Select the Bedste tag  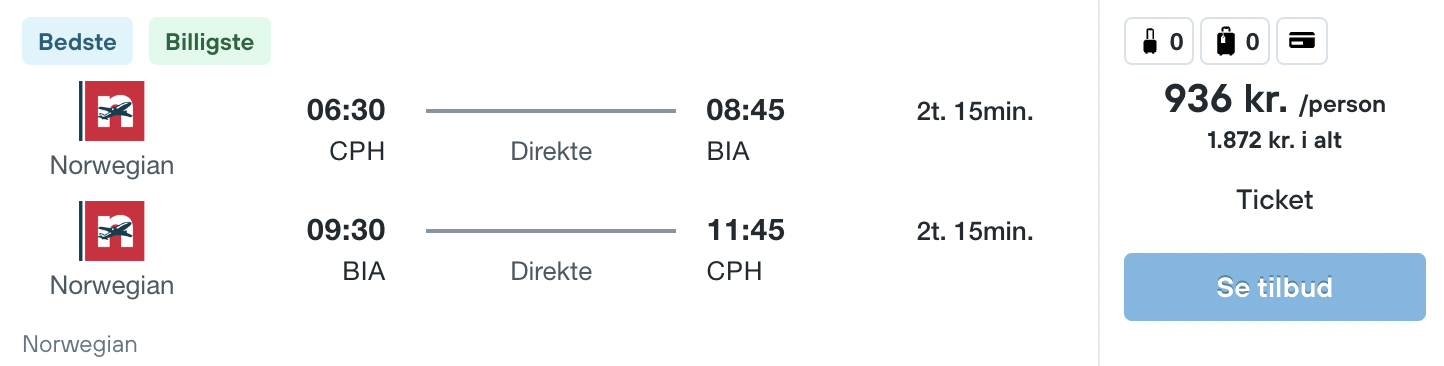[x=77, y=42]
